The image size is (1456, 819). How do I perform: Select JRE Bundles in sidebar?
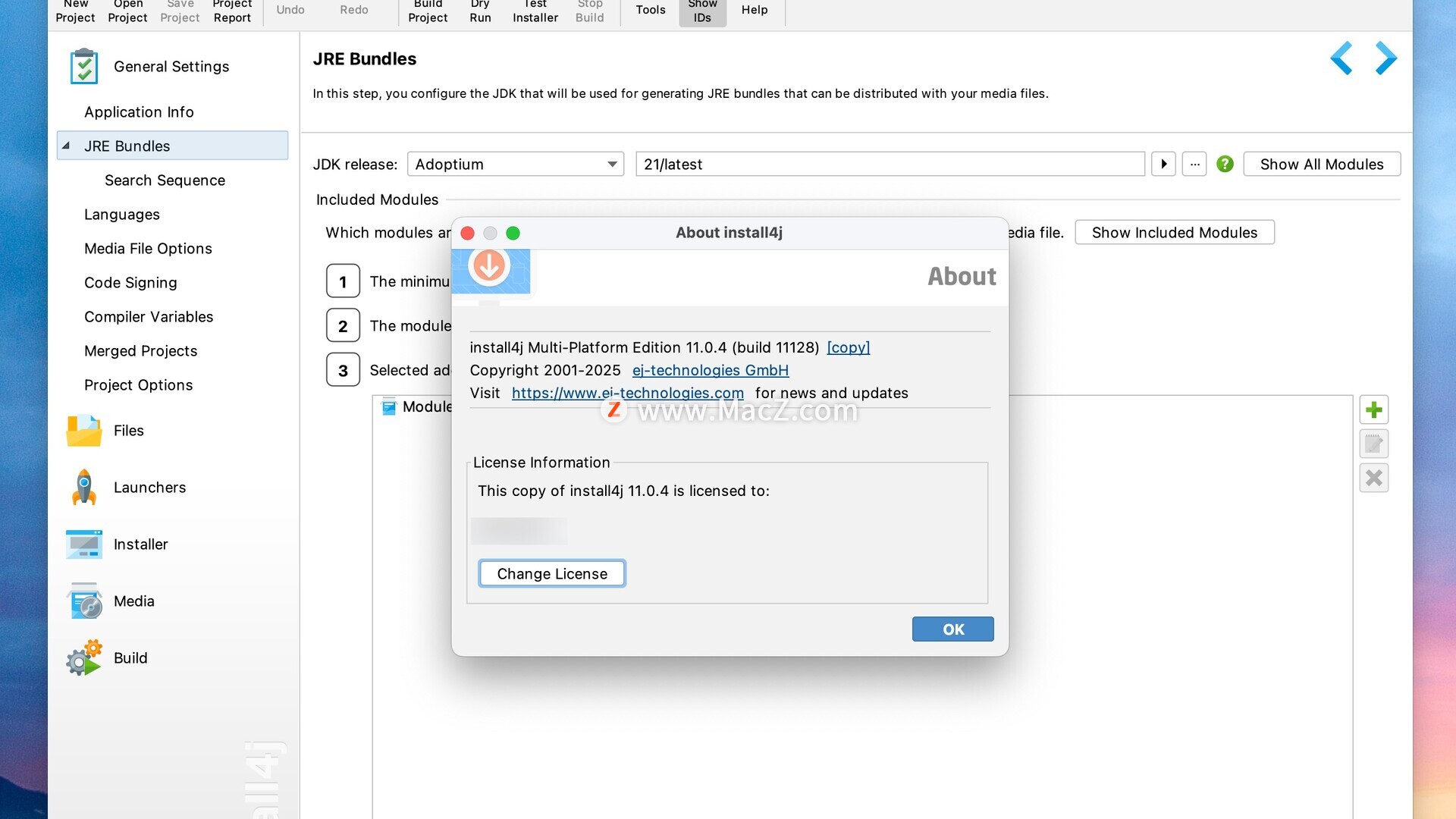coord(172,146)
